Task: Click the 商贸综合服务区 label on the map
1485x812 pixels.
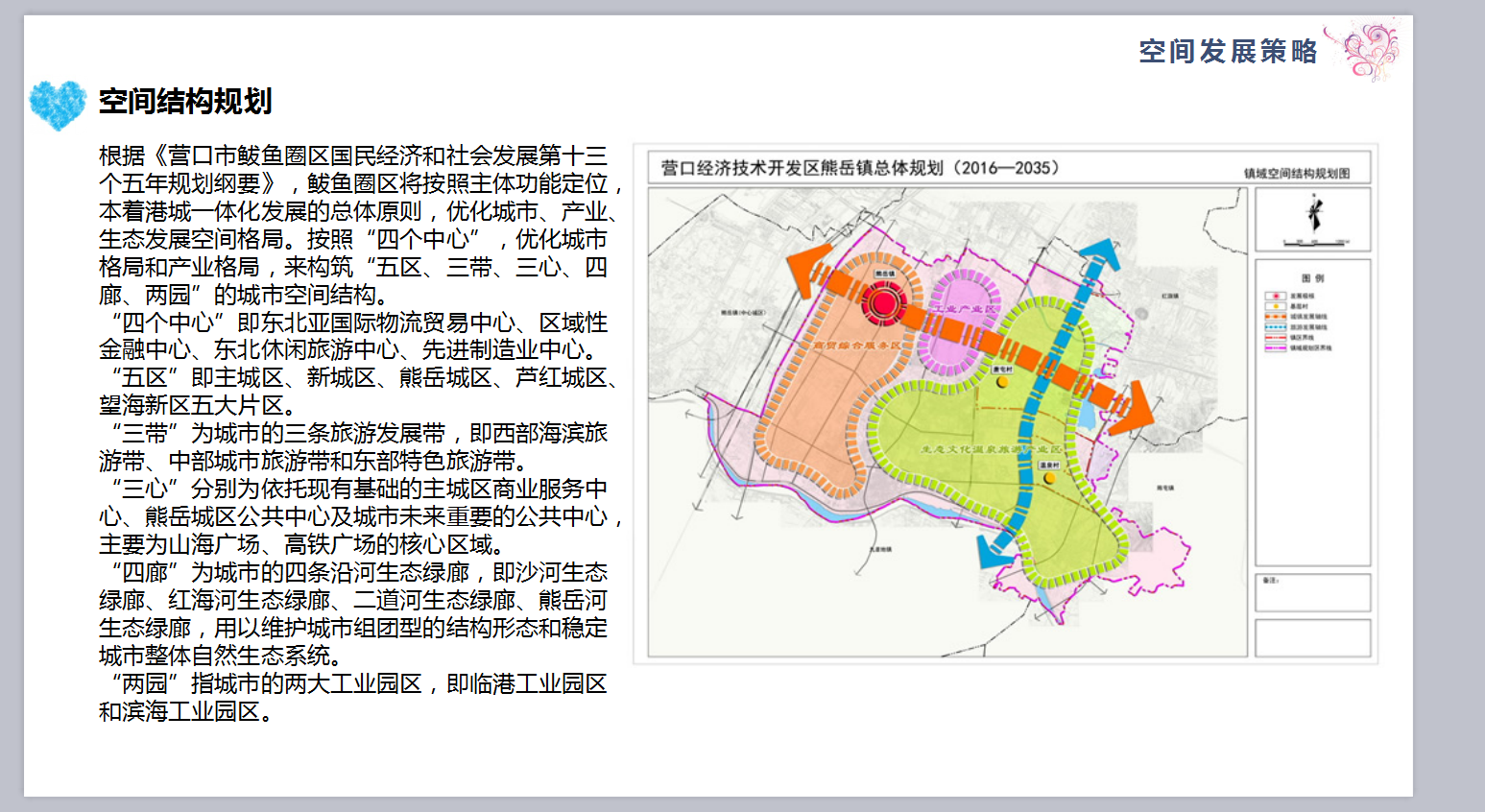Action: coord(858,345)
